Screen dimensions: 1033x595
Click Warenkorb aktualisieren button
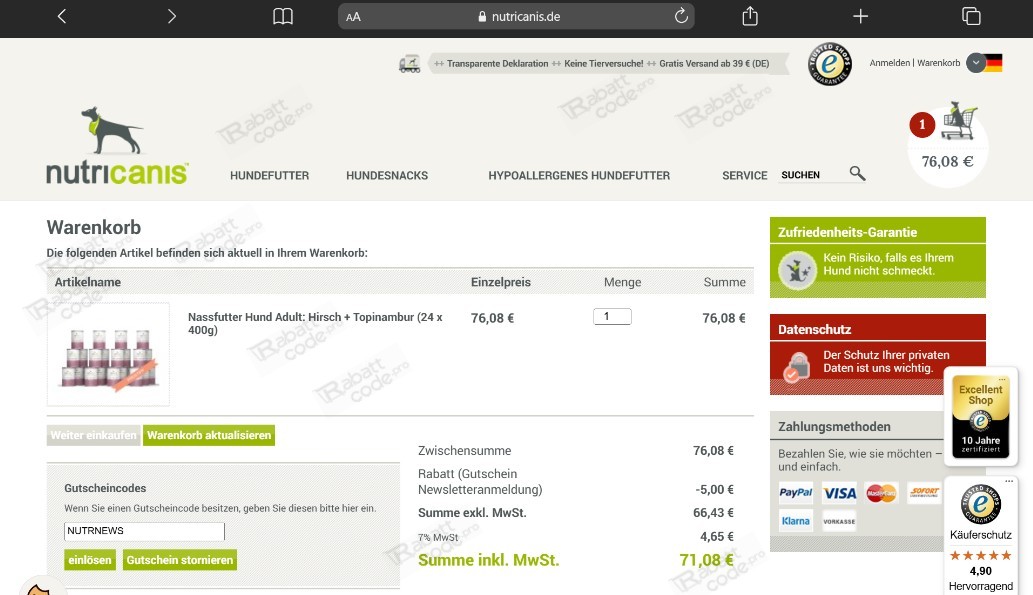tap(209, 436)
